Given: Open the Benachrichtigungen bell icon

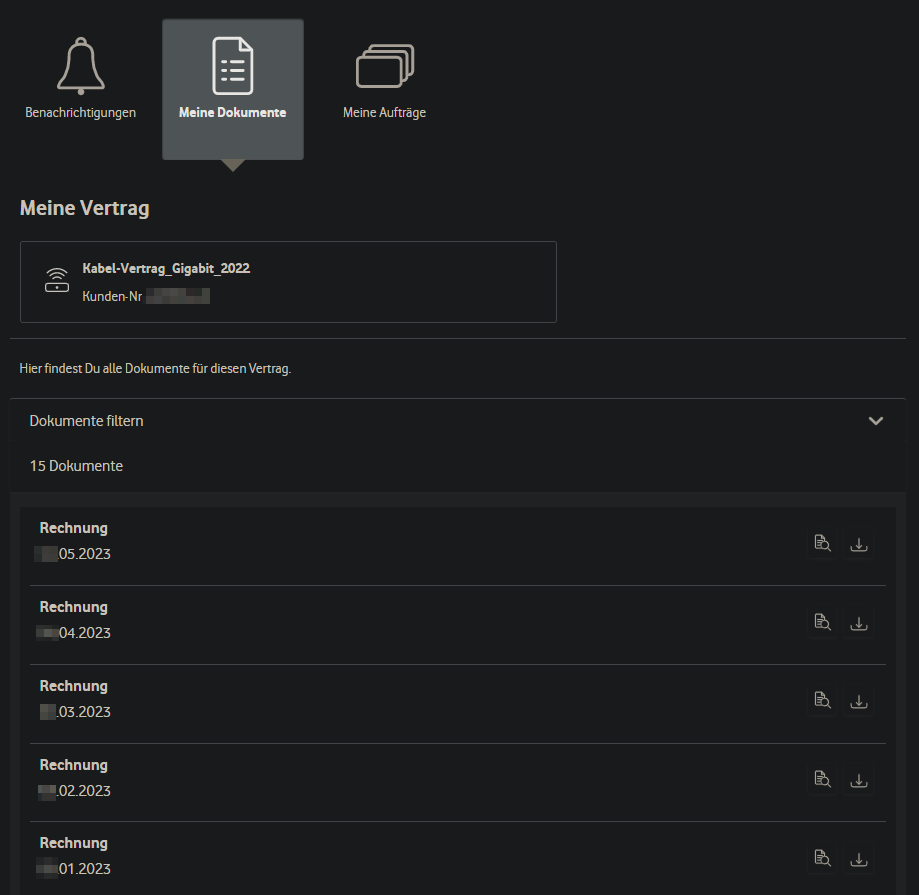Looking at the screenshot, I should [x=81, y=66].
